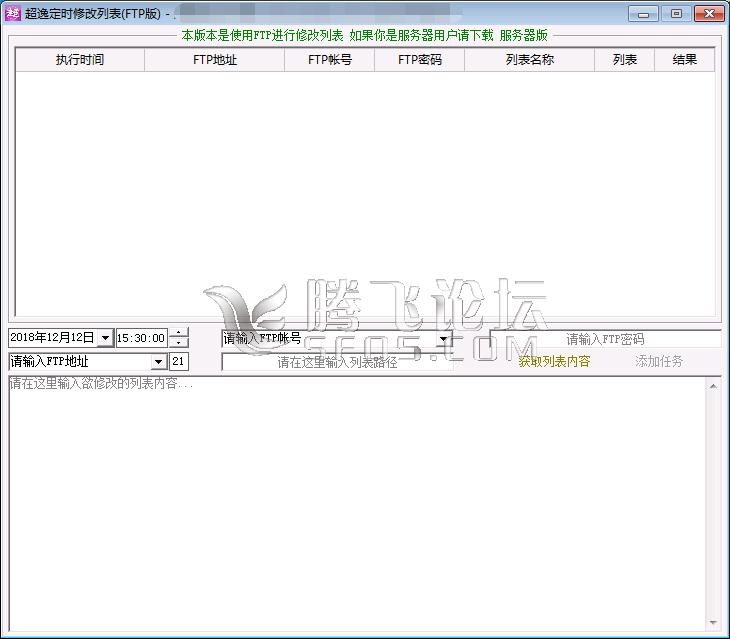Focus the FTP password input field

[605, 339]
